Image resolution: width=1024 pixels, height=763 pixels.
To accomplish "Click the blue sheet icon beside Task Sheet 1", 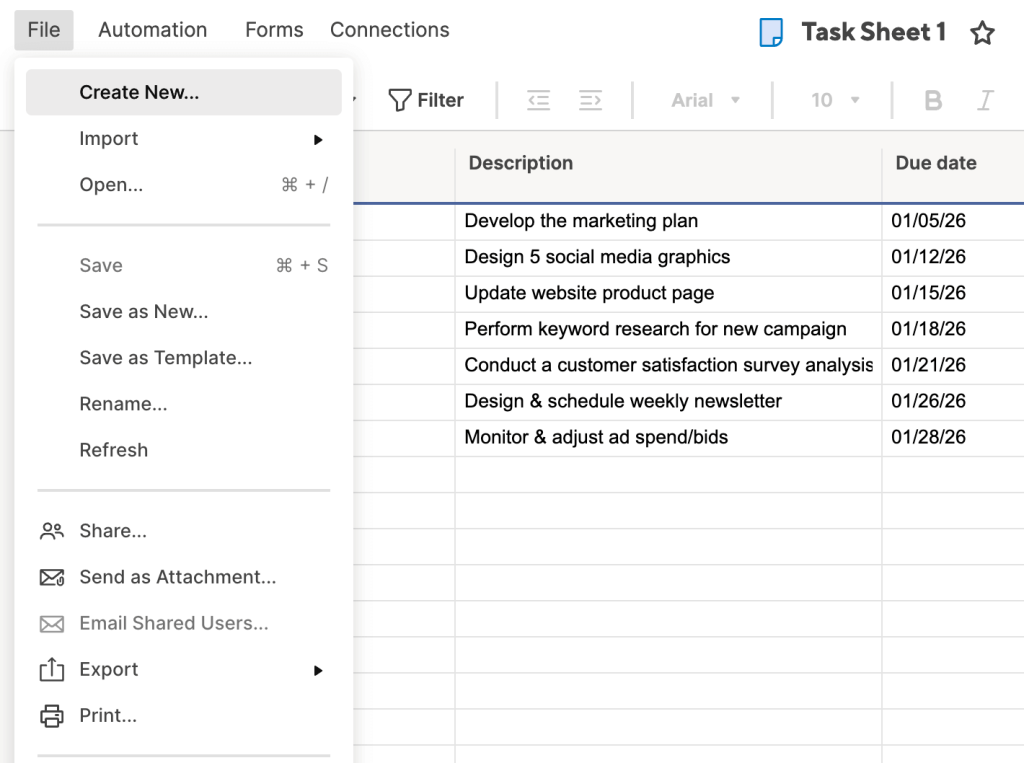I will click(771, 33).
